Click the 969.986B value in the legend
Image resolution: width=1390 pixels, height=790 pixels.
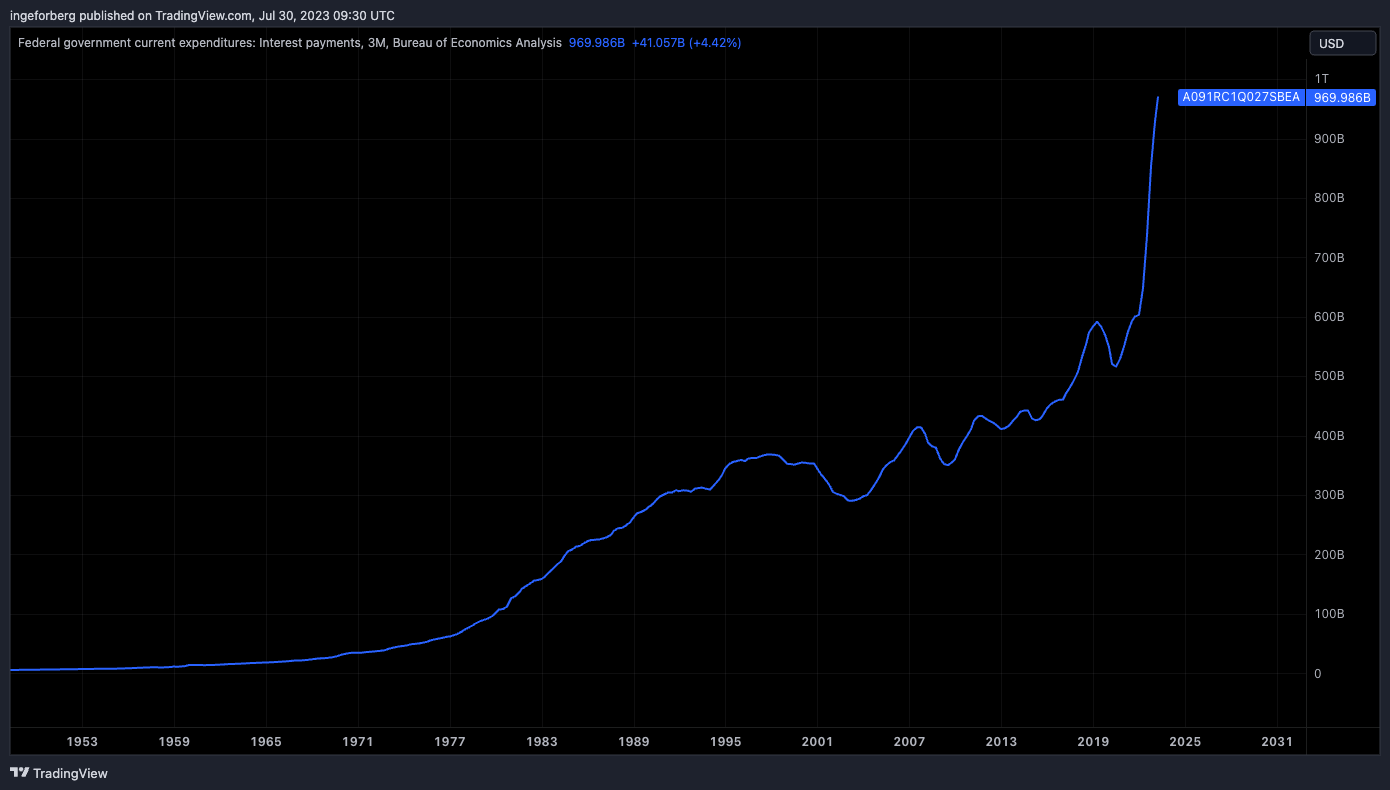click(597, 43)
